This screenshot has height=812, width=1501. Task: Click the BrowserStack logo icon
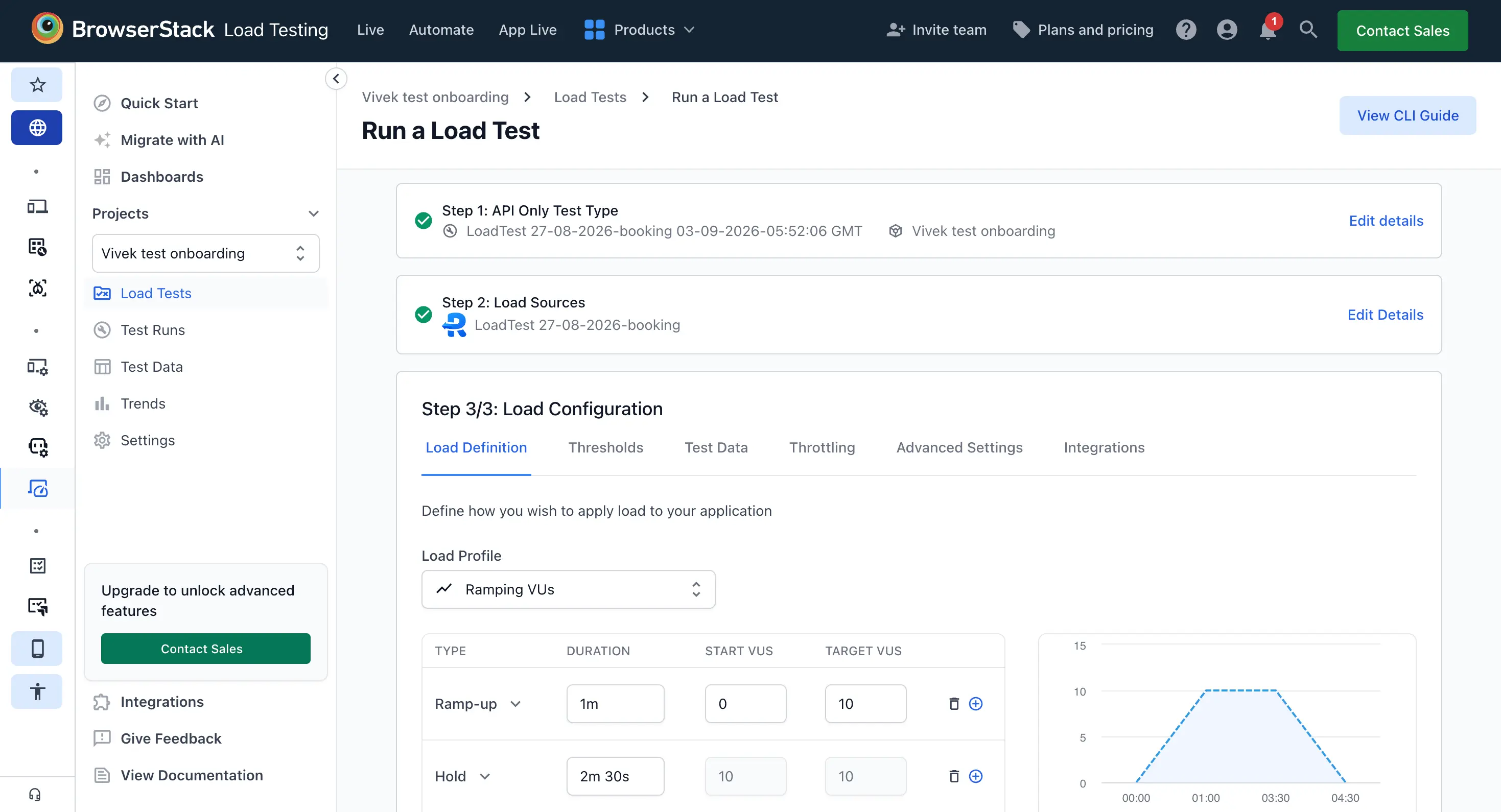click(x=46, y=29)
